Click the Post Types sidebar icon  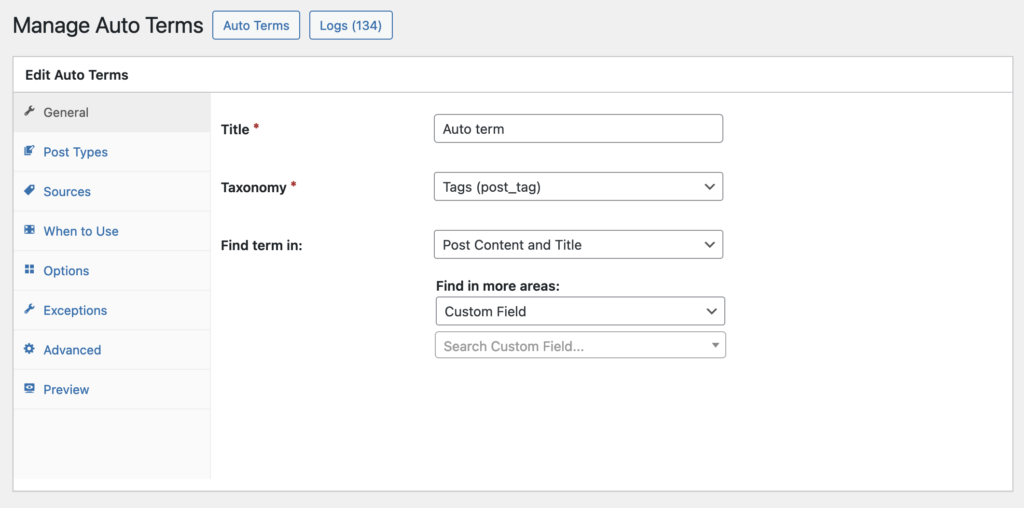[29, 151]
